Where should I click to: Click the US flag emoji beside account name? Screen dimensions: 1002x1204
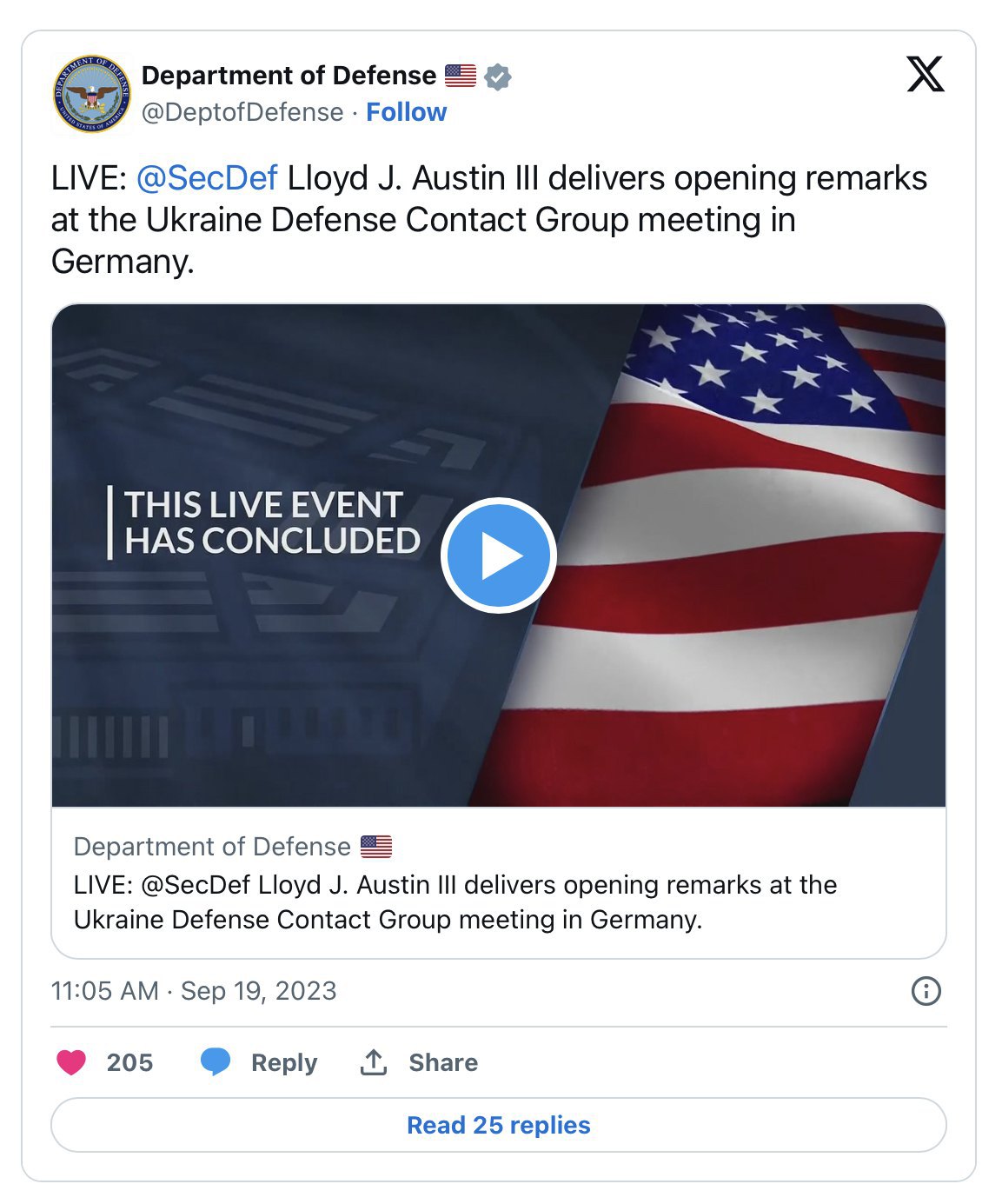point(461,76)
